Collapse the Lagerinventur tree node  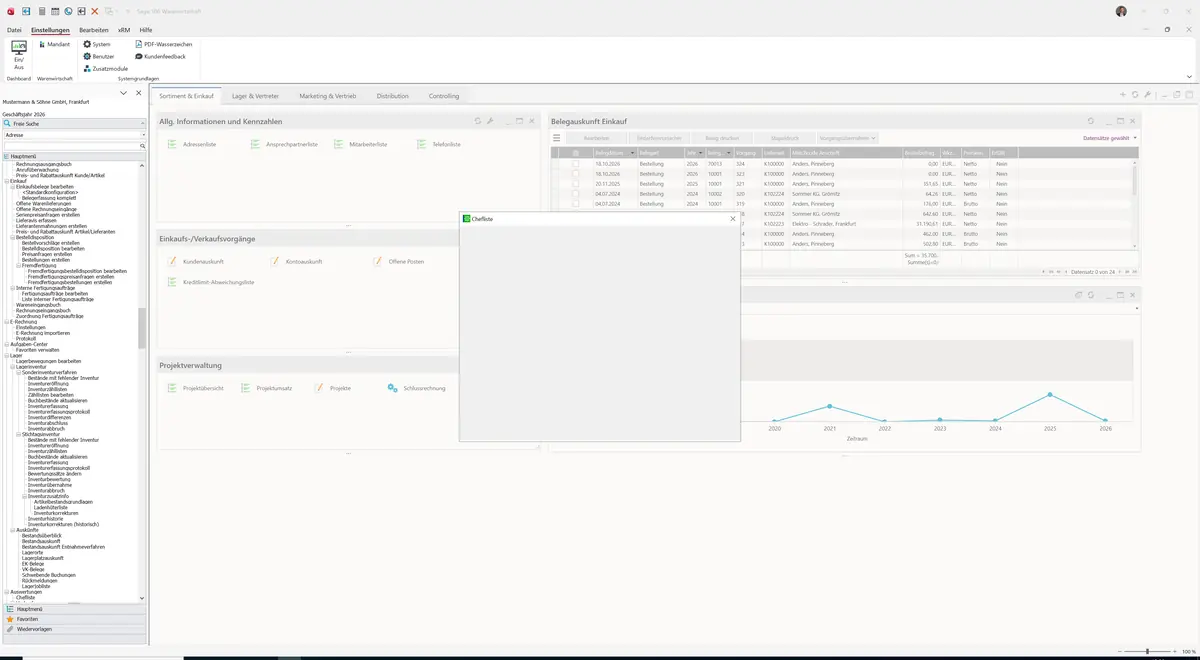click(13, 366)
